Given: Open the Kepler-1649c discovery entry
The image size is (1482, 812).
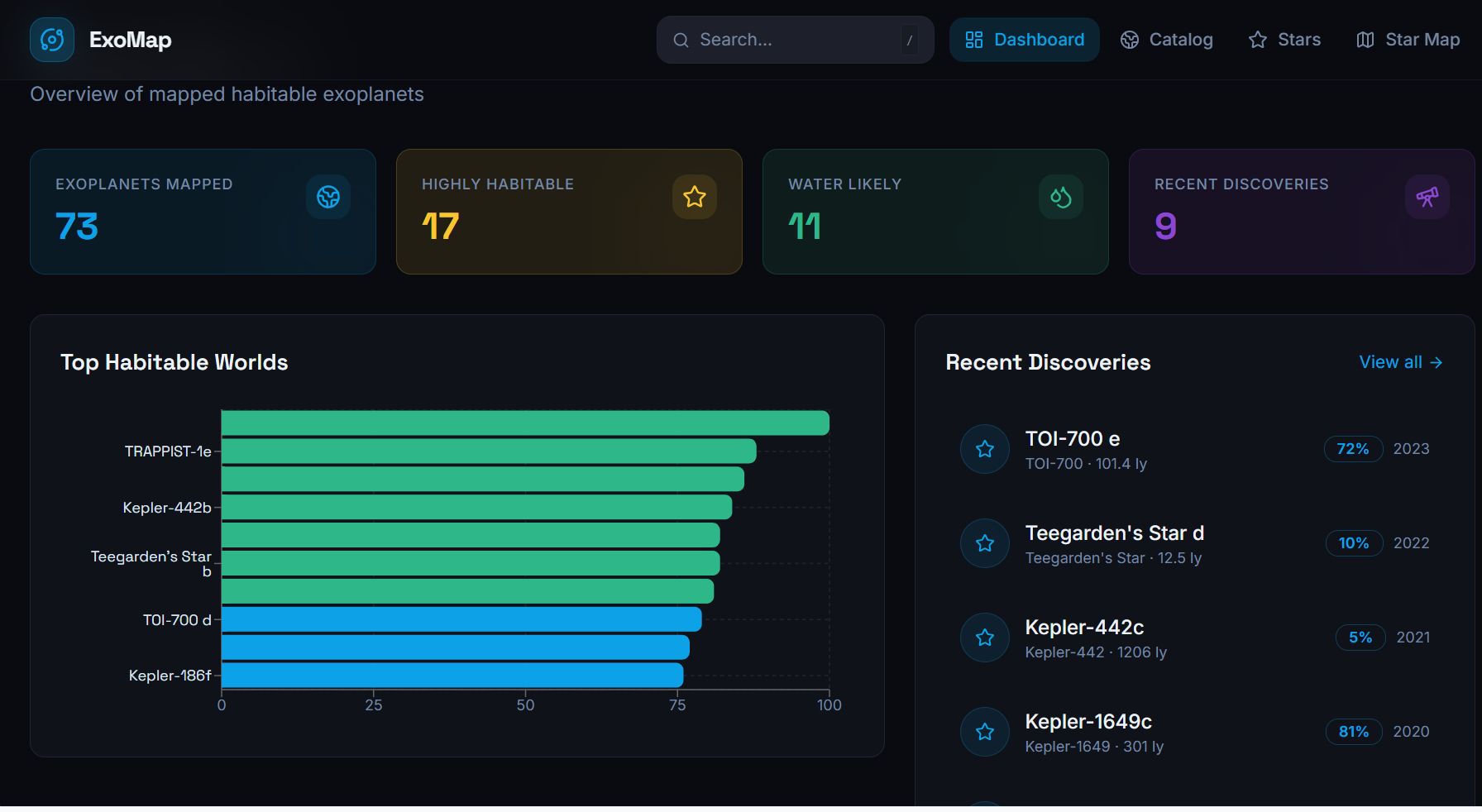Looking at the screenshot, I should point(1195,732).
